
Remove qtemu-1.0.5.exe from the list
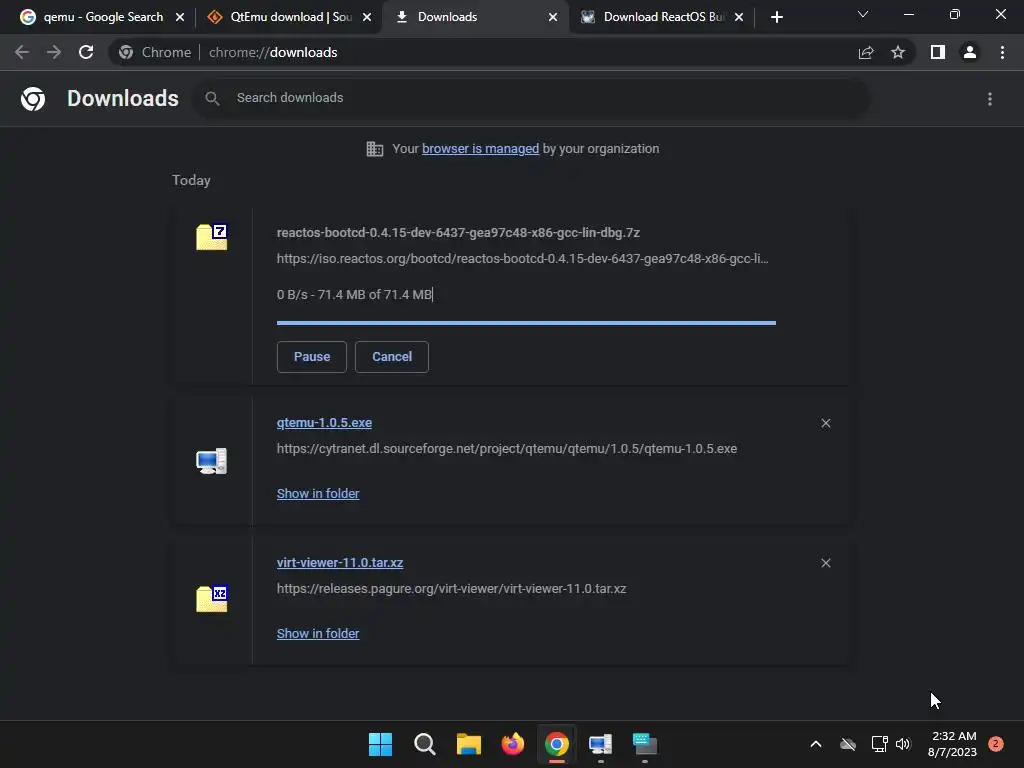point(825,423)
